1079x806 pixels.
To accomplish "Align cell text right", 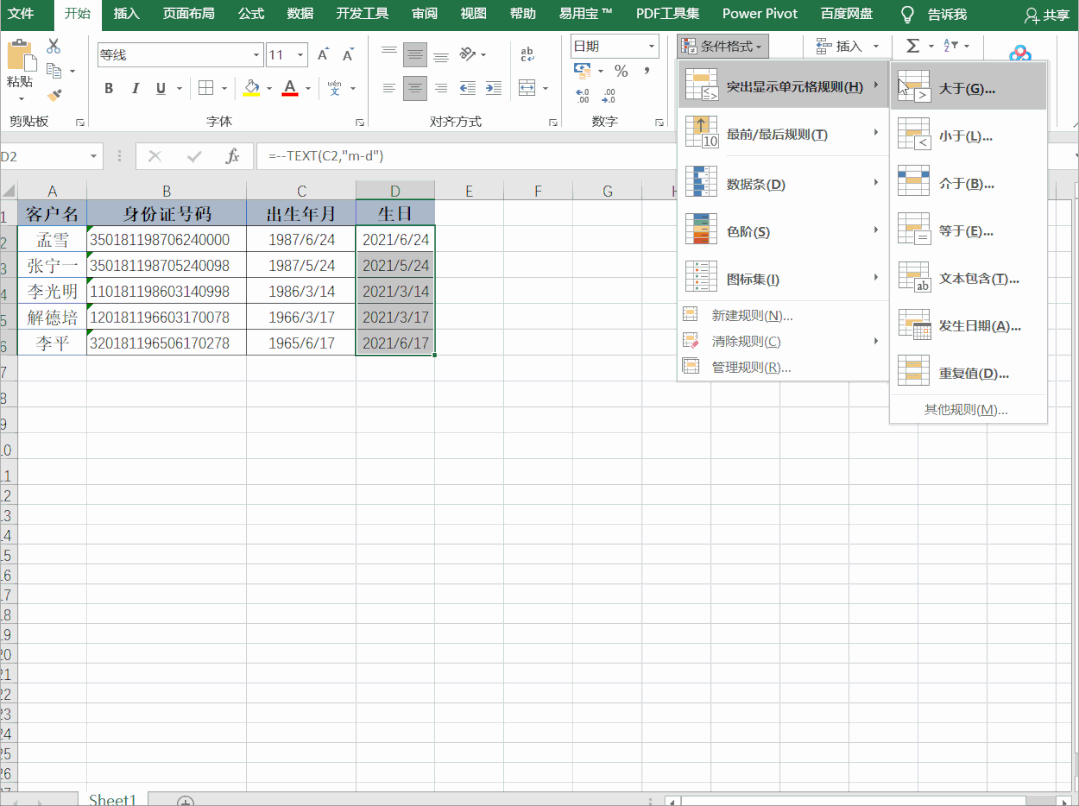I will coord(441,88).
